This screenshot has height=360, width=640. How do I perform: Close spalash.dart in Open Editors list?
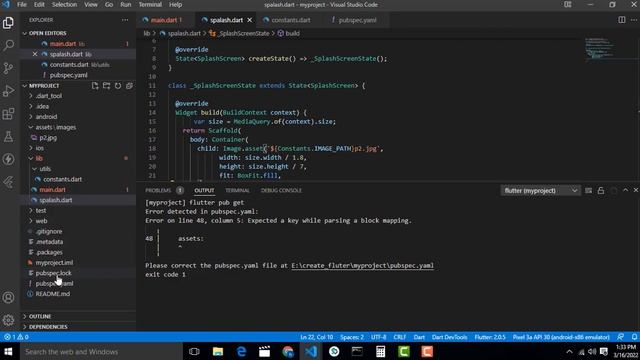click(x=35, y=54)
